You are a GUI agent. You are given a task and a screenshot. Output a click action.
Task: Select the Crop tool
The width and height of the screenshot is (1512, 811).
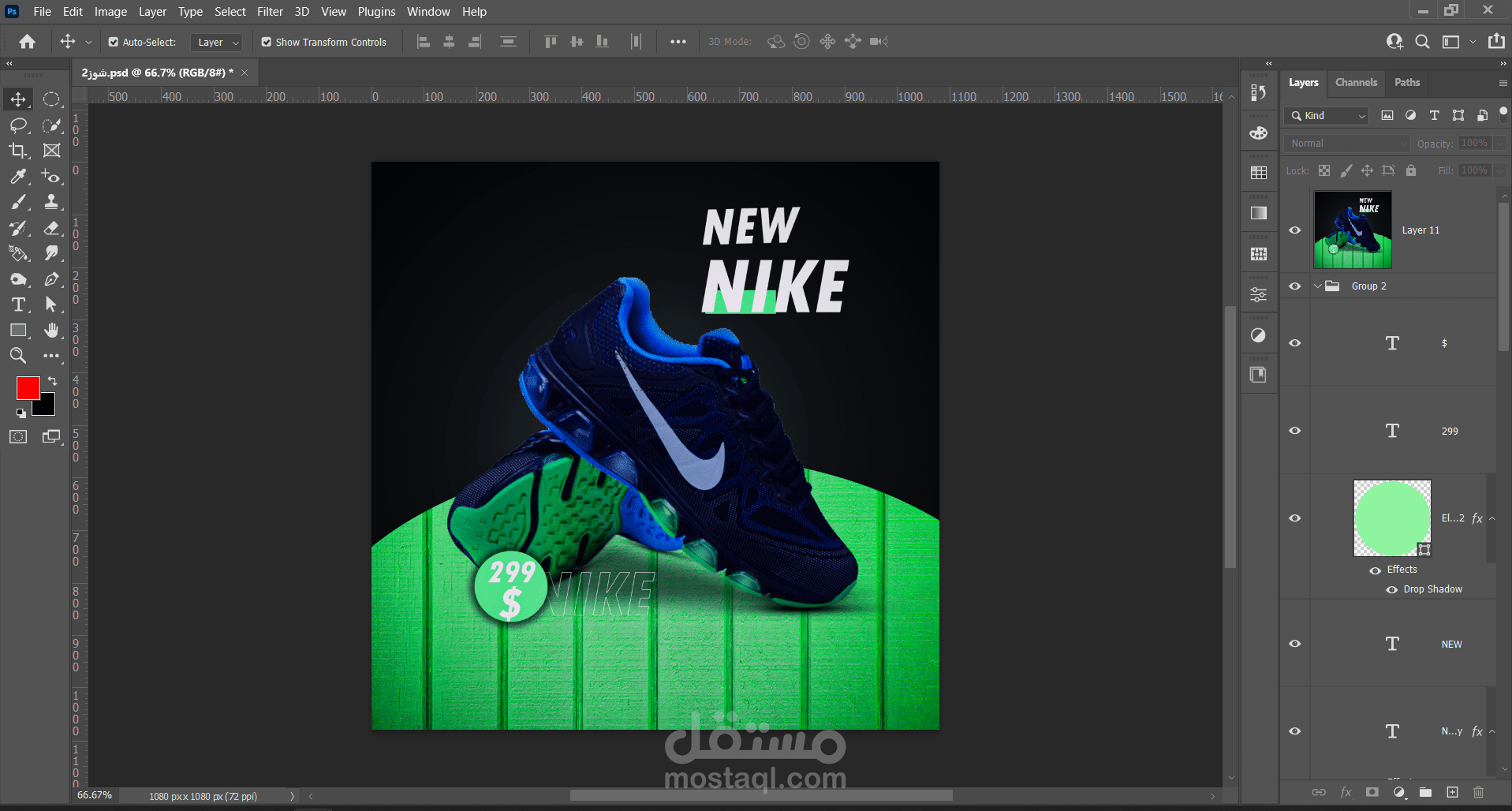pyautogui.click(x=18, y=151)
